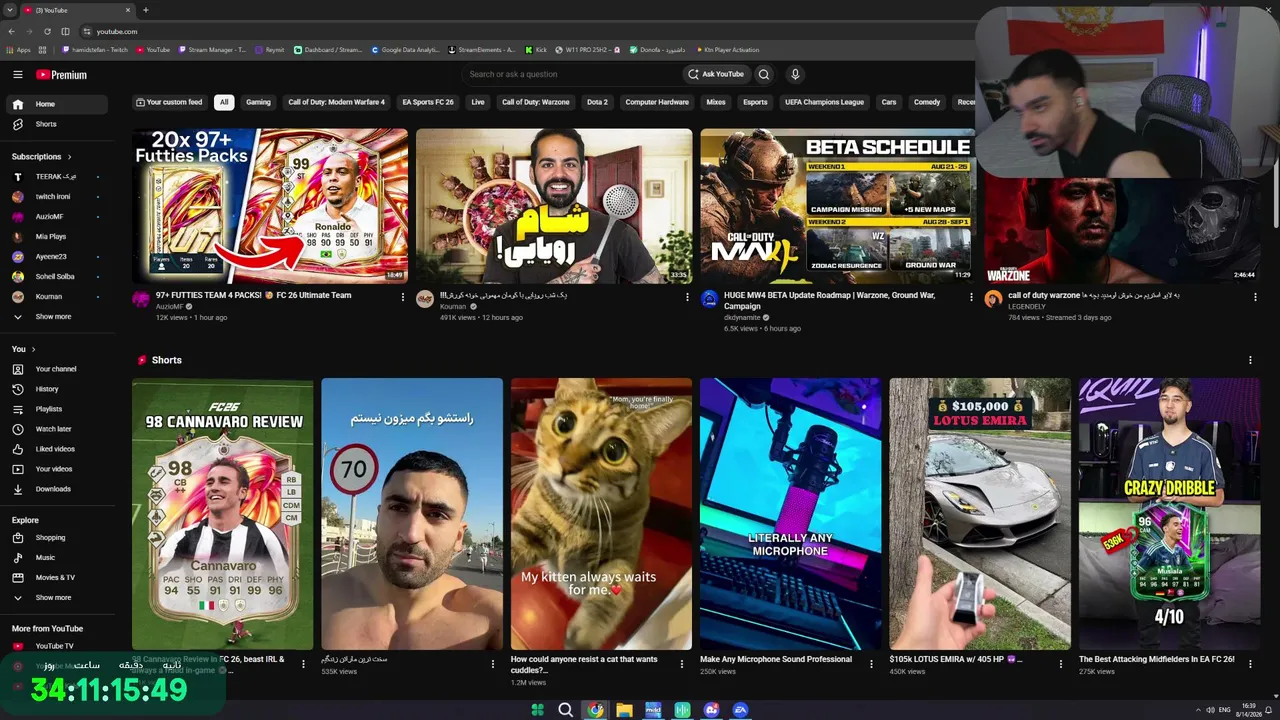Open options for 97+ FUTTIES TEAM 4 PACKS video
The height and width of the screenshot is (720, 1280).
pos(403,297)
